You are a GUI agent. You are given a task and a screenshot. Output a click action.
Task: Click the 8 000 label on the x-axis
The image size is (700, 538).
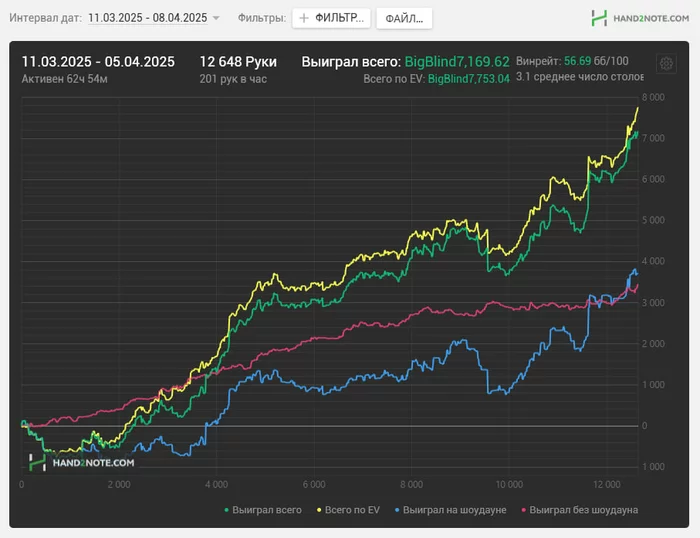pyautogui.click(x=411, y=484)
